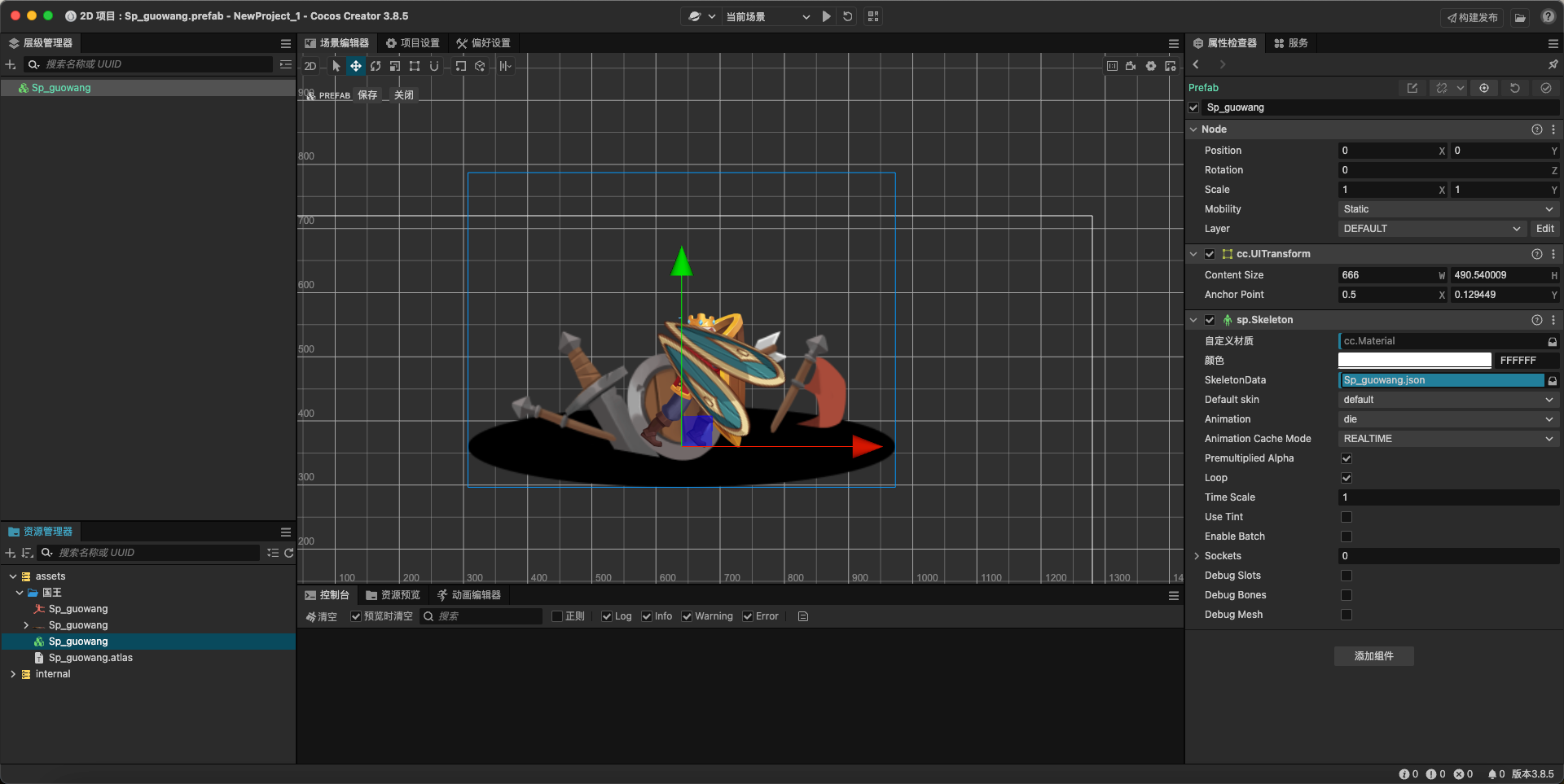
Task: Select the Rect transform tool
Action: coord(415,66)
